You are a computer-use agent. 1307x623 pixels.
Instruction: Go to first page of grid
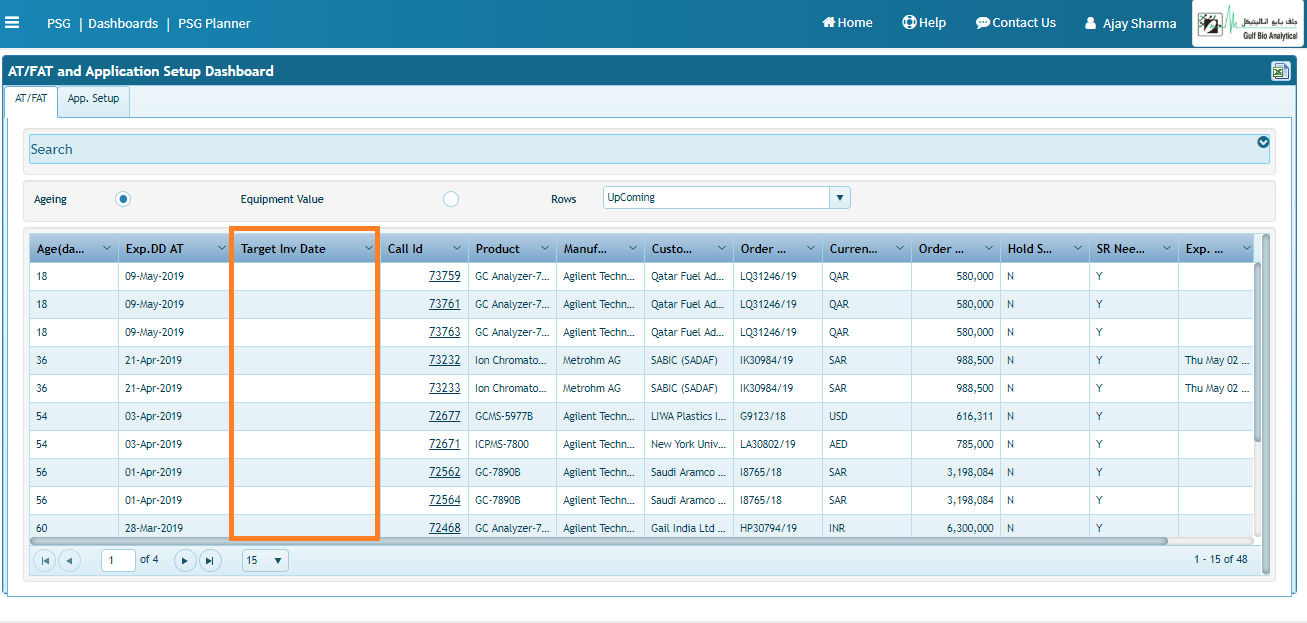pos(45,560)
